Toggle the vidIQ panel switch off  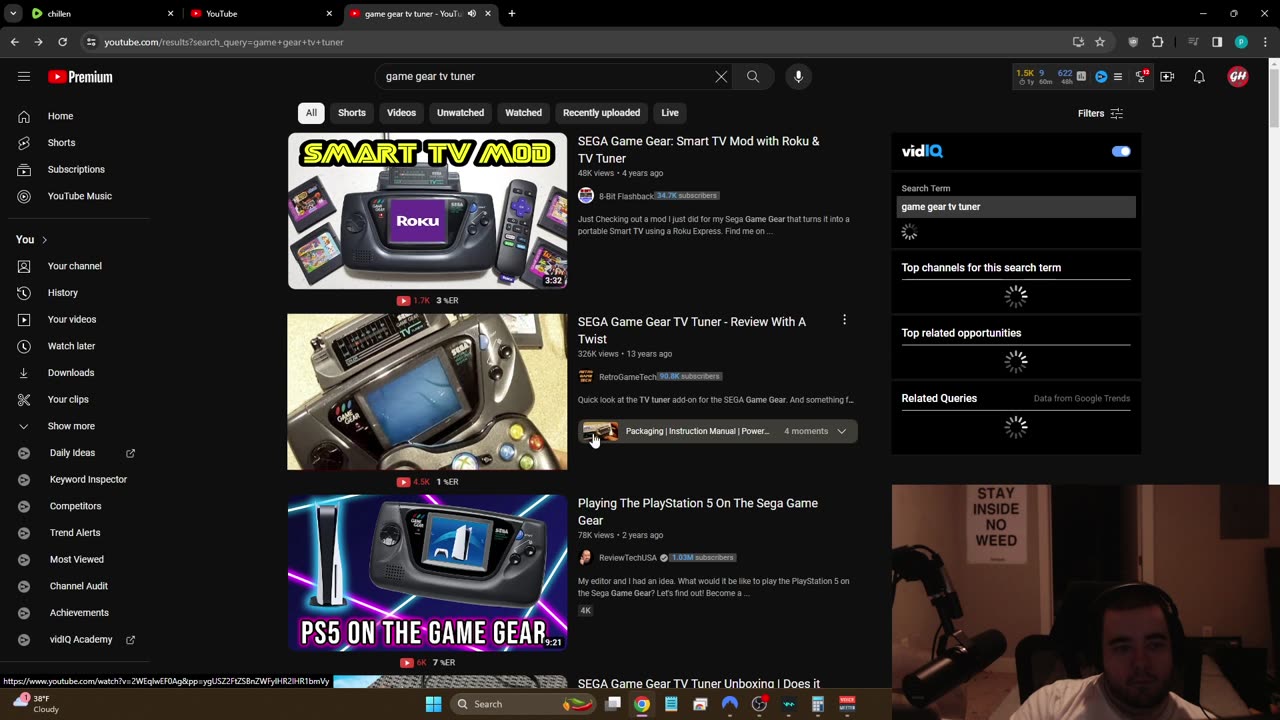1121,151
